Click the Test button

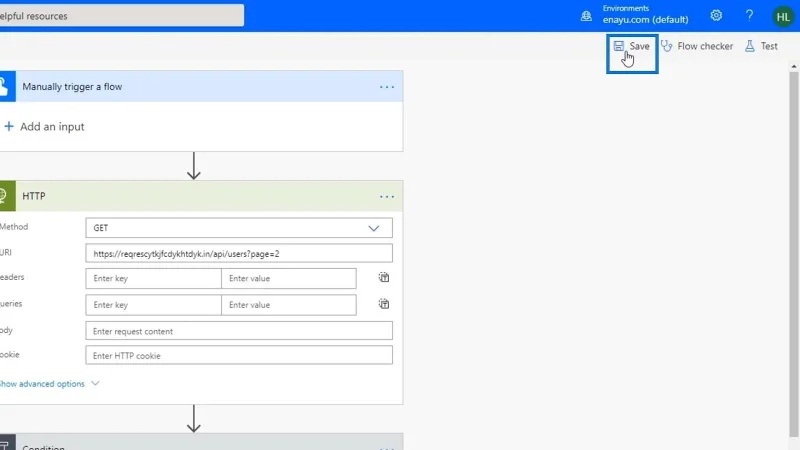(761, 46)
